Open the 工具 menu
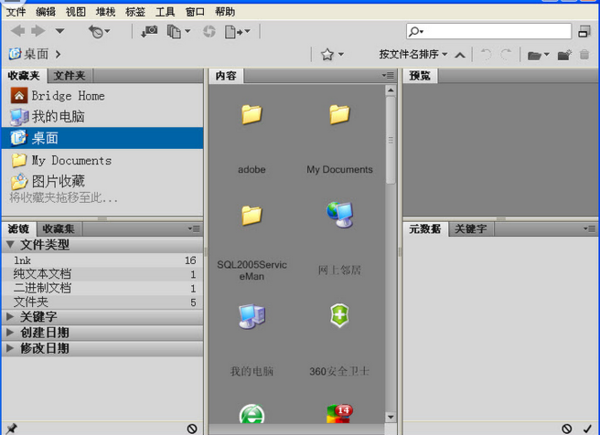 [165, 12]
